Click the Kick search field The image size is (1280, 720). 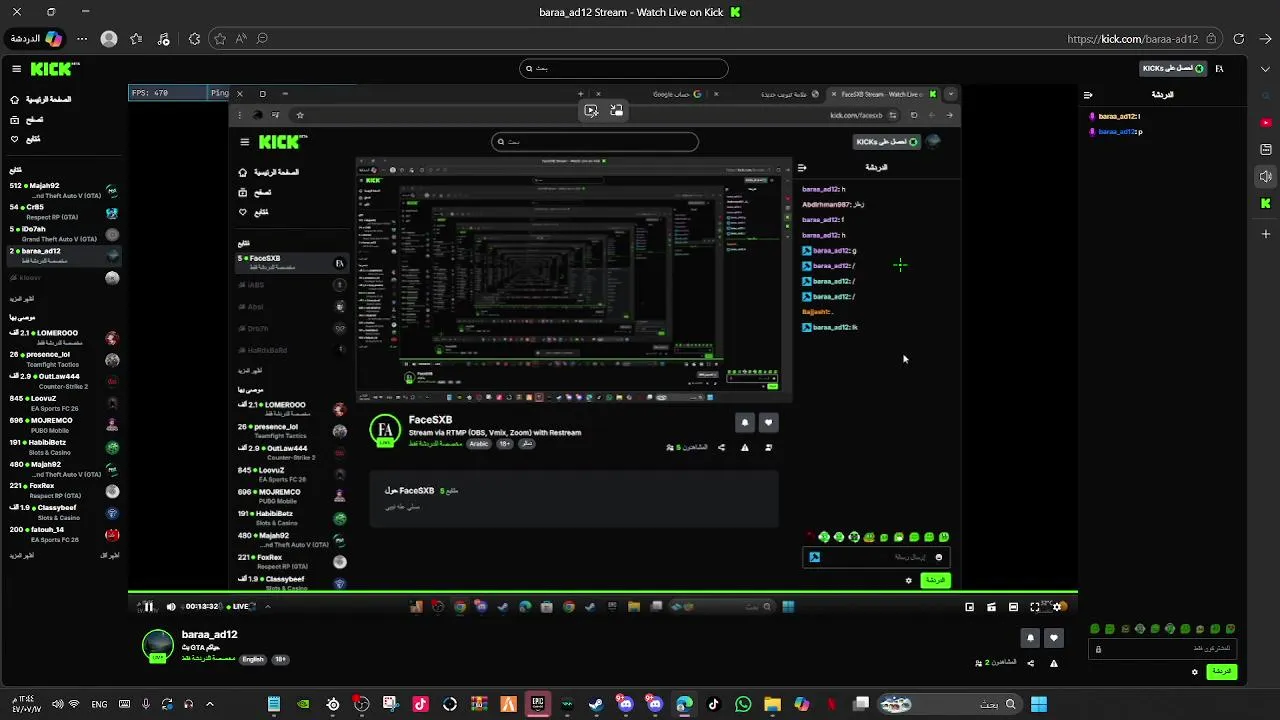[x=624, y=69]
